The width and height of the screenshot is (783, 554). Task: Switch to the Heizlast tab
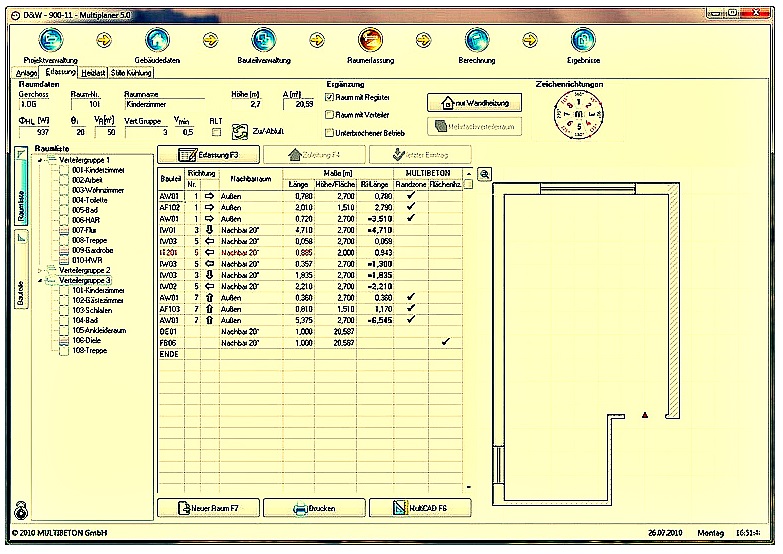pyautogui.click(x=94, y=73)
